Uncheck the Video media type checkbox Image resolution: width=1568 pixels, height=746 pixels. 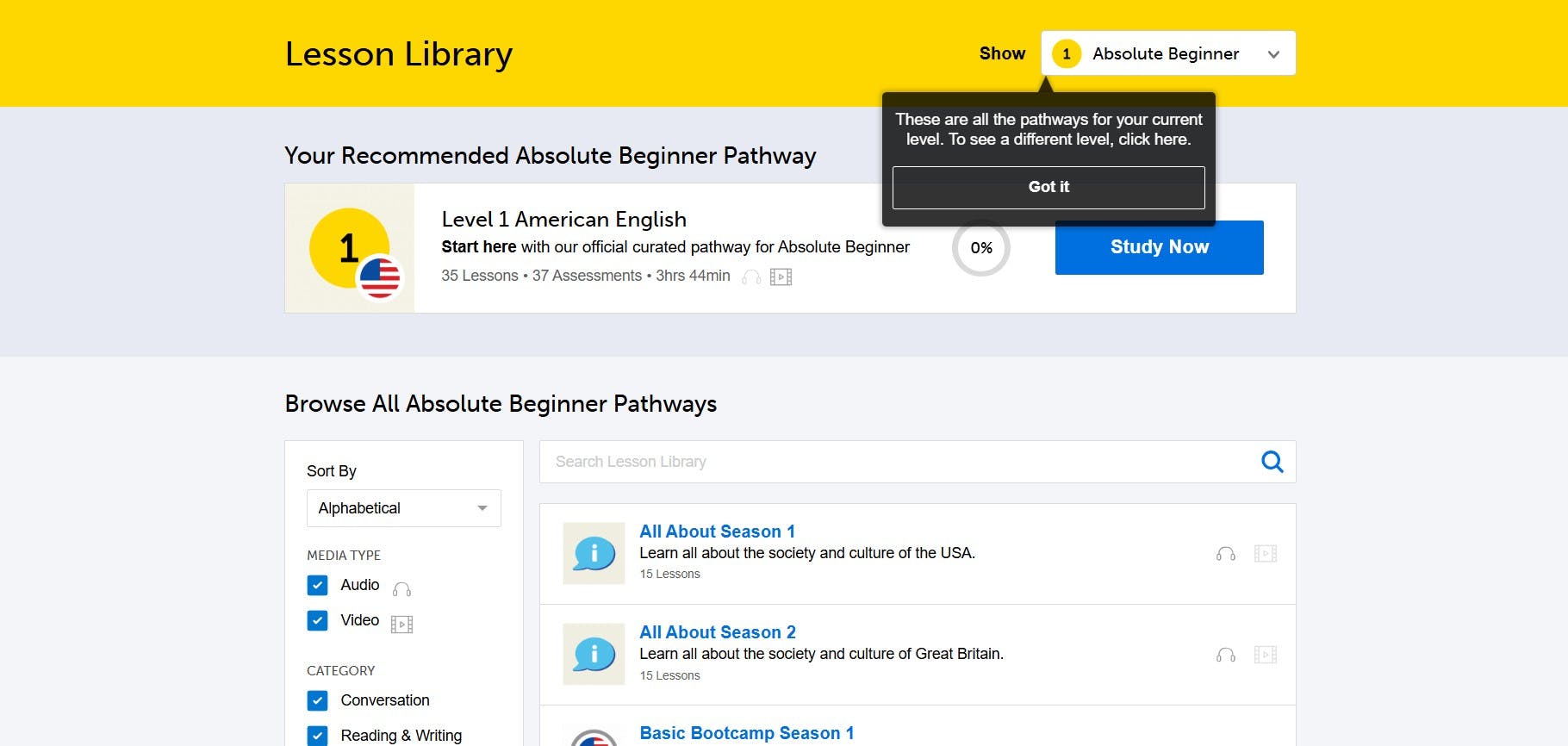point(317,621)
